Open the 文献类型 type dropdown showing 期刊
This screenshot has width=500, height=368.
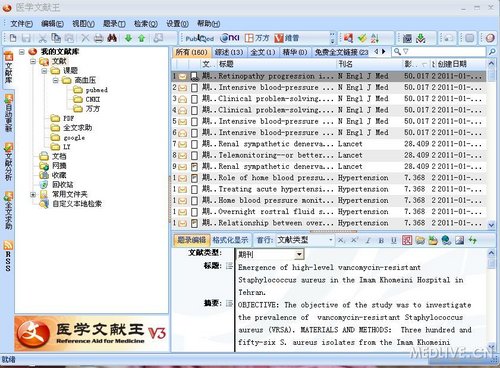click(299, 255)
